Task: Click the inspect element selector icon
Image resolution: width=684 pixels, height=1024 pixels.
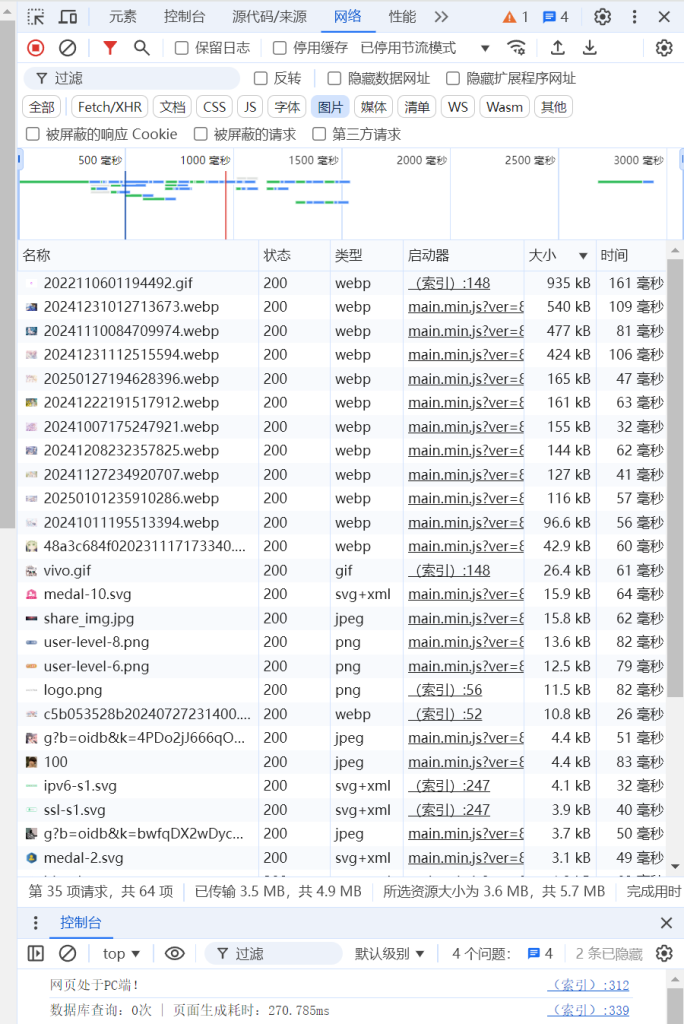Action: click(36, 17)
